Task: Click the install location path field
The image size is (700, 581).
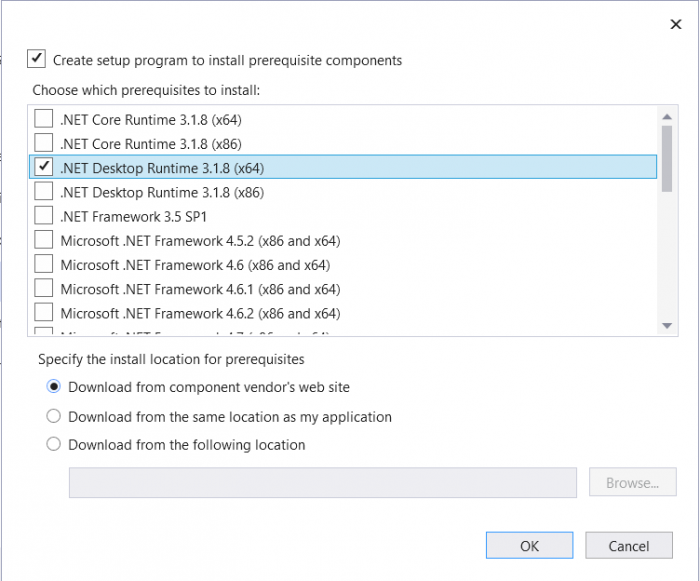Action: (x=322, y=483)
